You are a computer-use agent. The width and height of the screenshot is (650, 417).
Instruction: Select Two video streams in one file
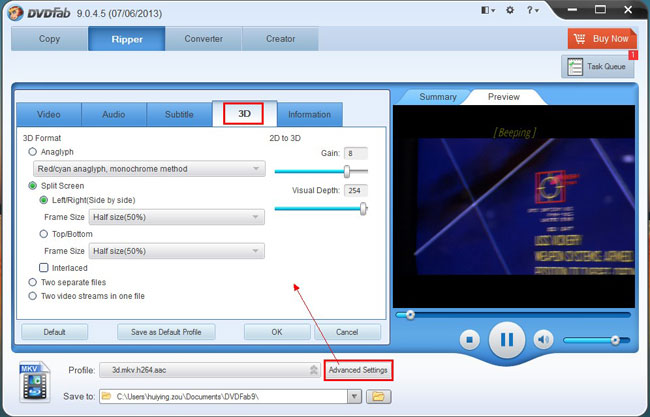(x=32, y=296)
